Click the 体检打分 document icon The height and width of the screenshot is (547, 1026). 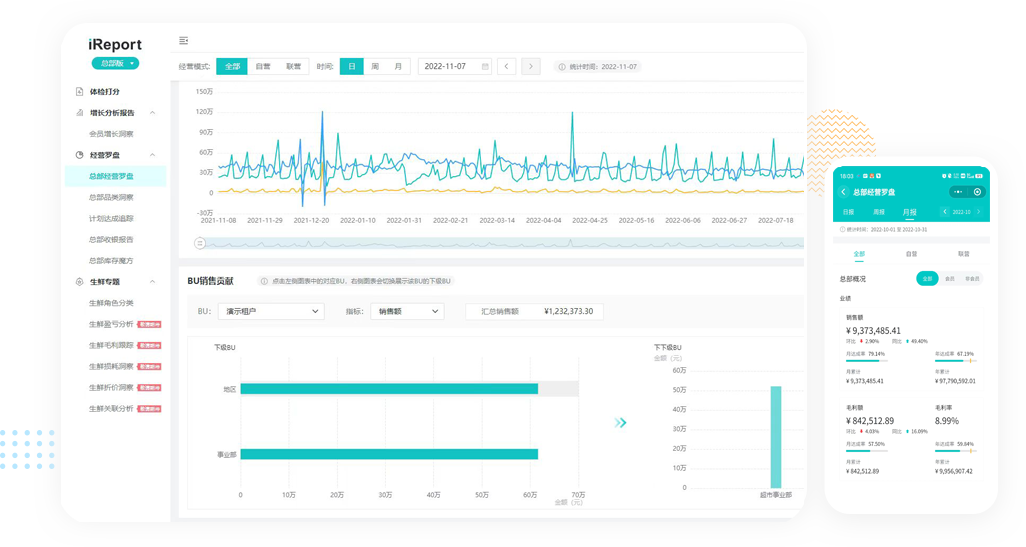pyautogui.click(x=79, y=92)
